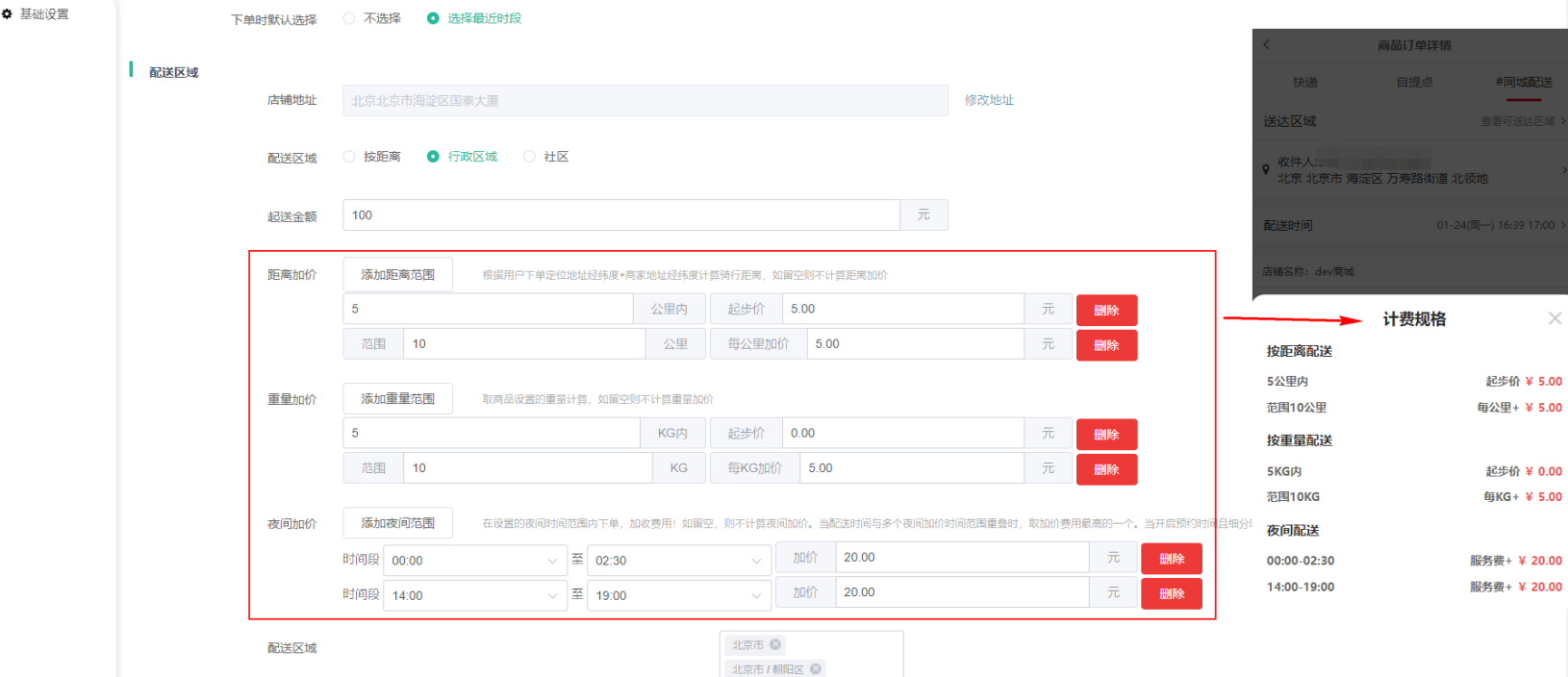Close the 计费规格 panel

tap(1555, 318)
